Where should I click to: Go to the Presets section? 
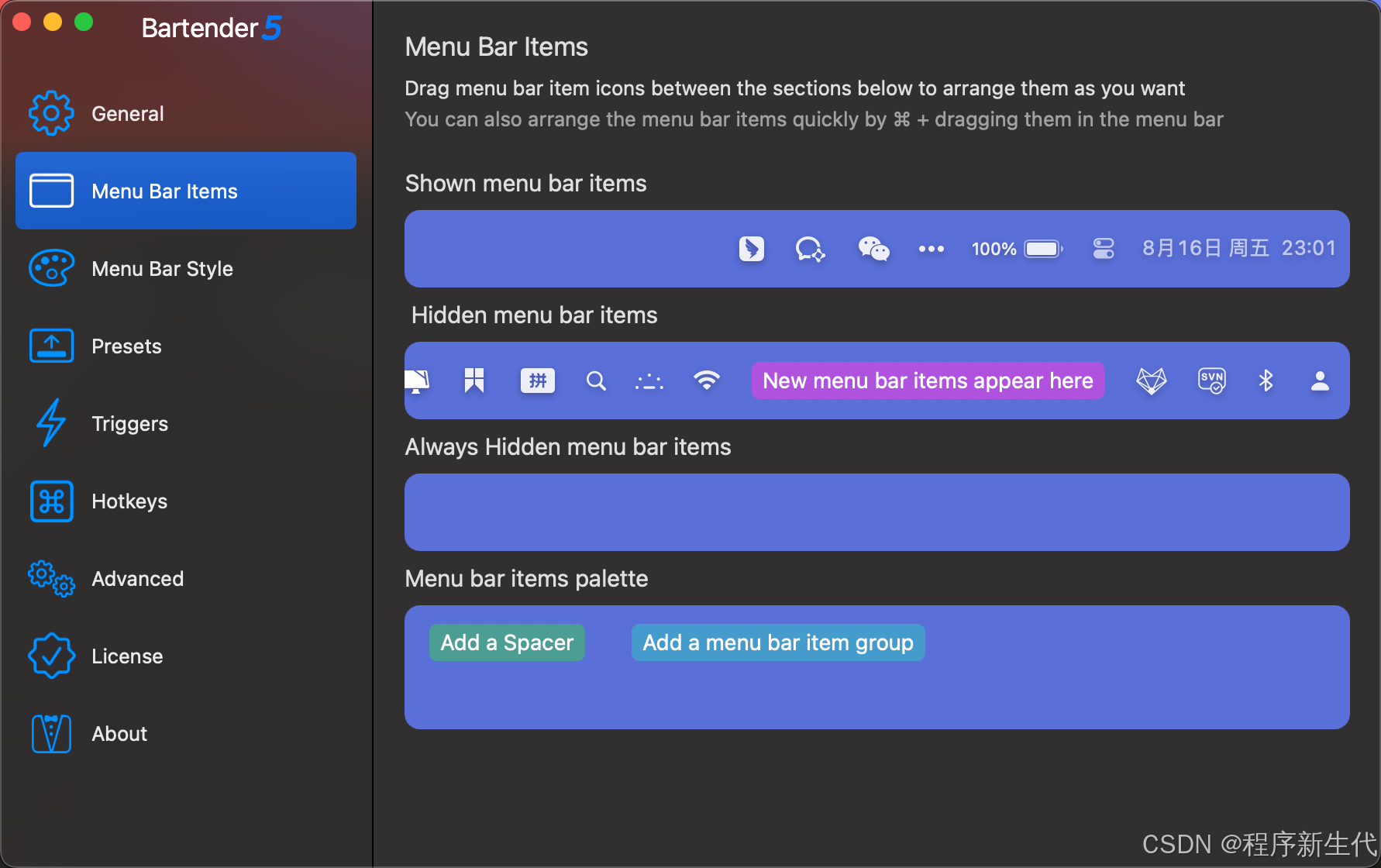click(x=186, y=346)
